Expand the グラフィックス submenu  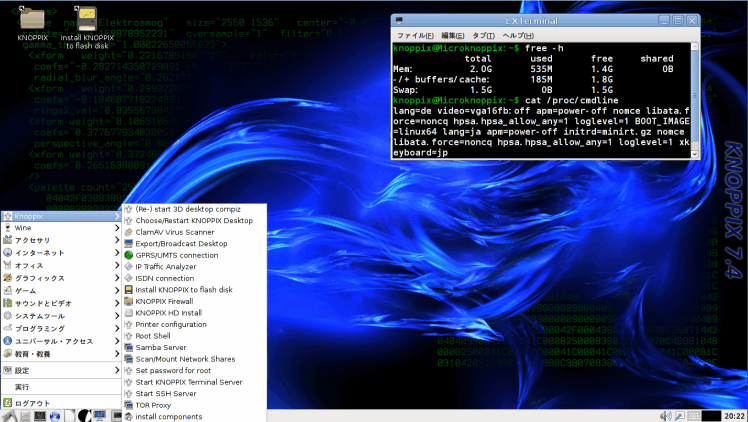61,278
